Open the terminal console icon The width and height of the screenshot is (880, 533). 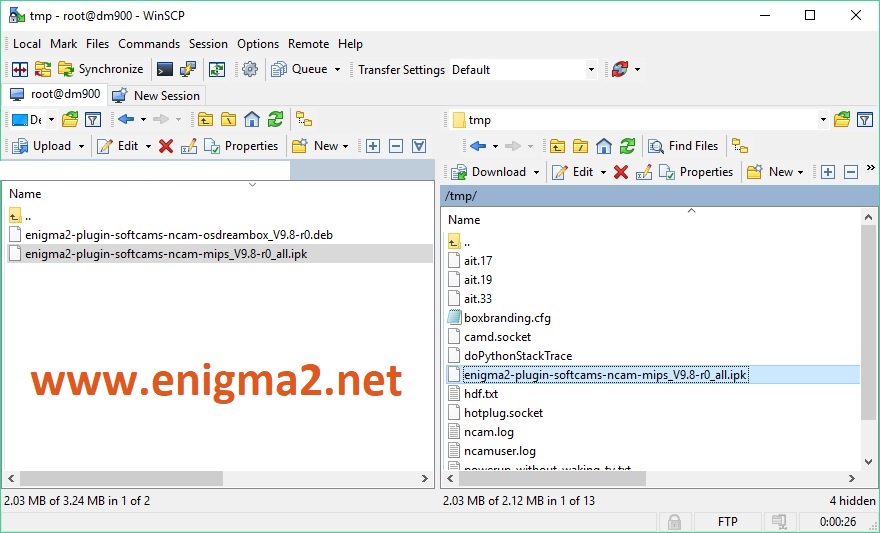point(164,70)
